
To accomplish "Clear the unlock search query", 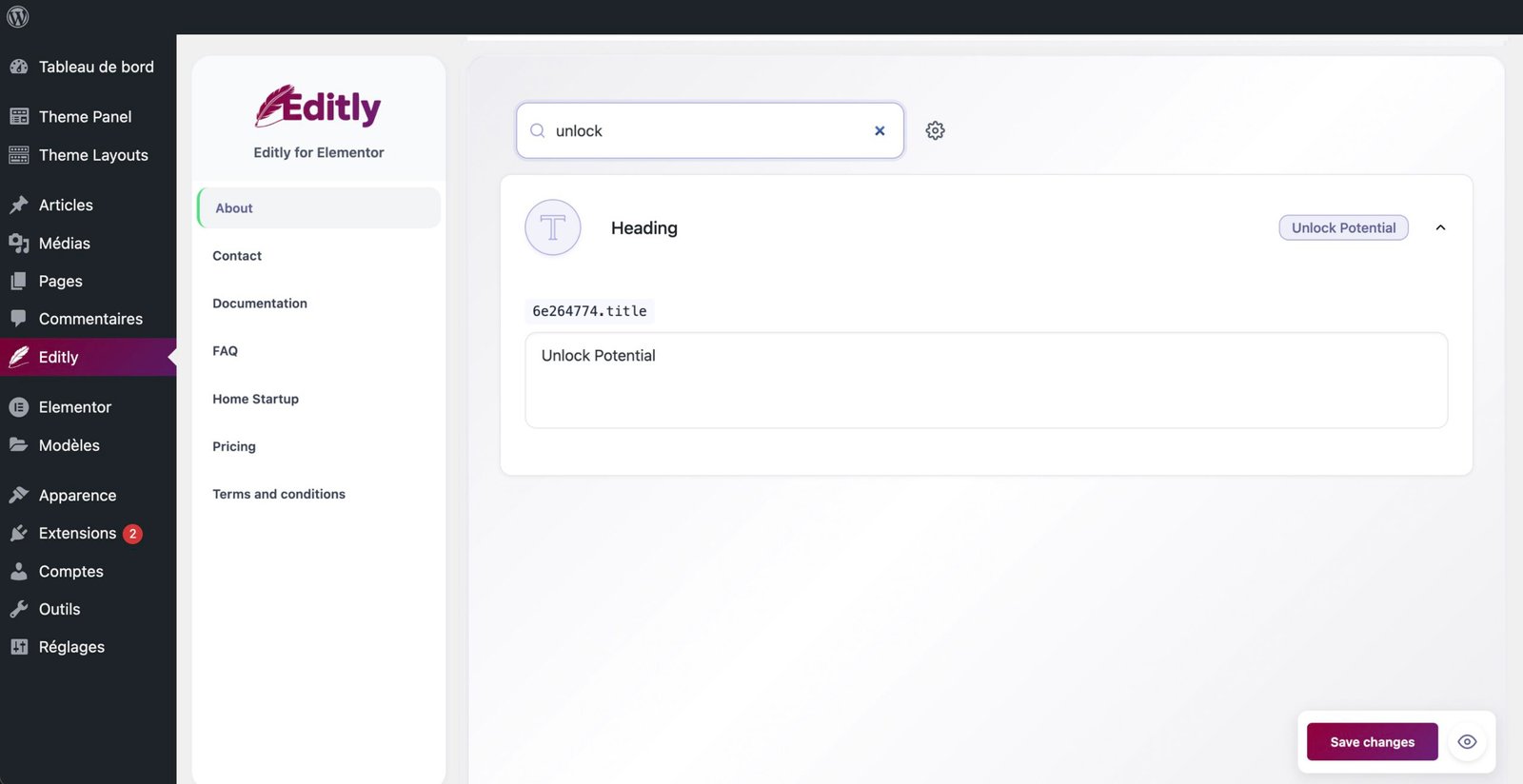I will (880, 130).
